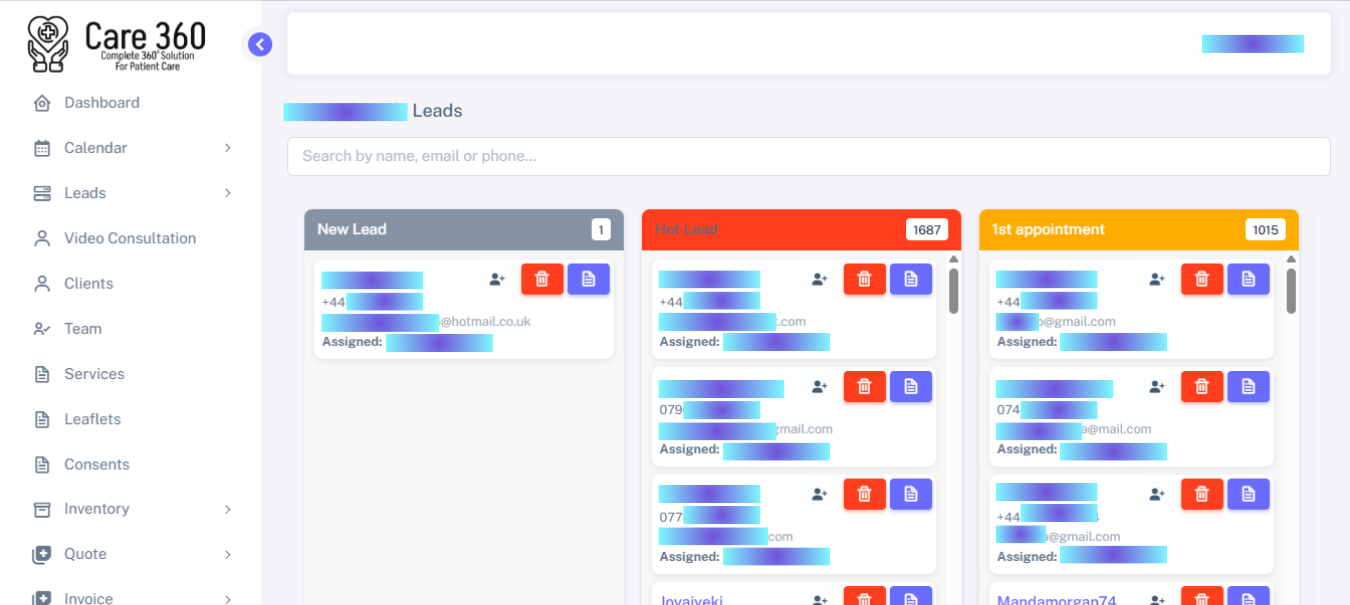The width and height of the screenshot is (1350, 605).
Task: Delete the third 1st appointment card
Action: click(x=1202, y=494)
